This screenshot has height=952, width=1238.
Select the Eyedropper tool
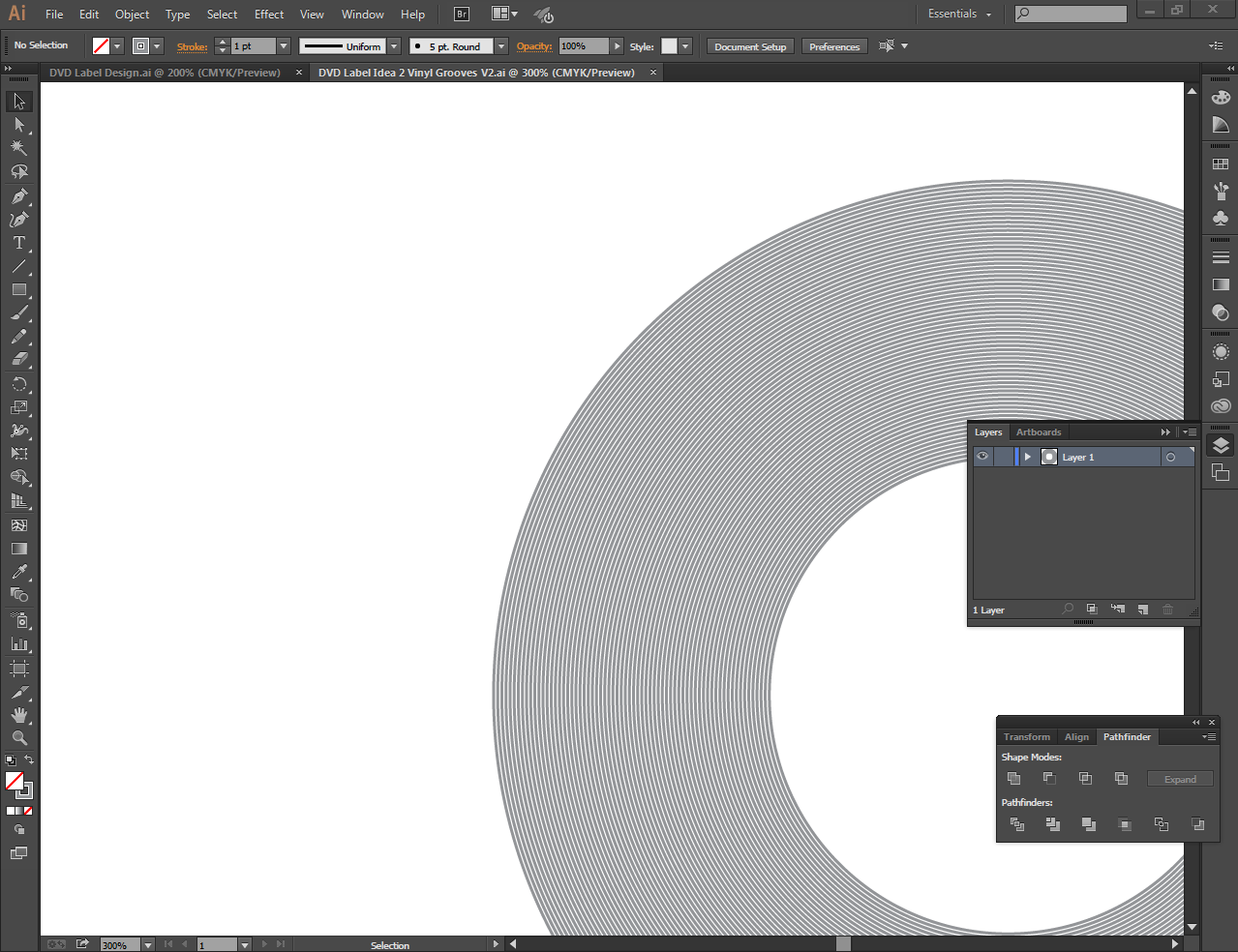(x=19, y=572)
